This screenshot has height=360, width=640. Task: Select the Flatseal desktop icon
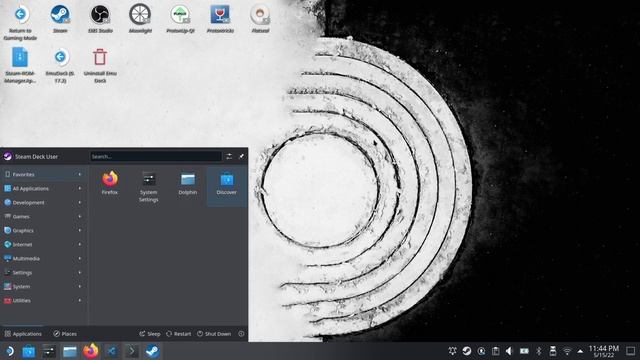(260, 19)
